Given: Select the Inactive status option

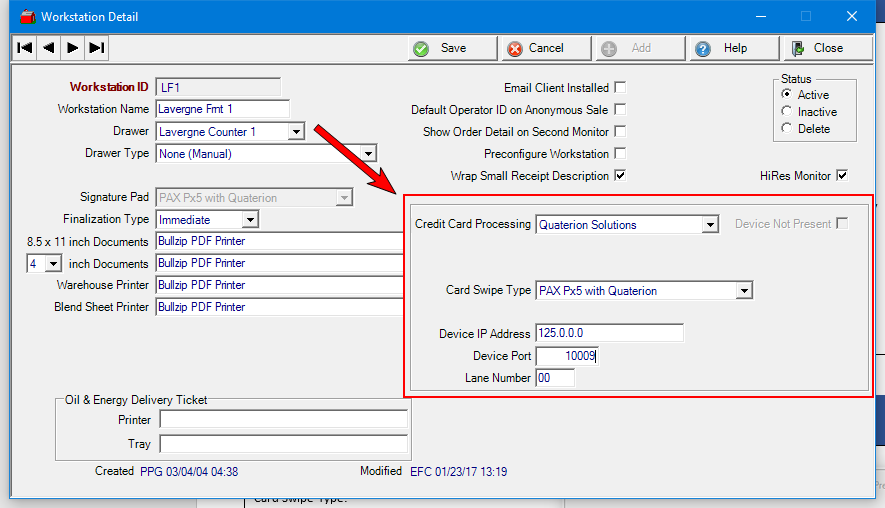Looking at the screenshot, I should coord(787,112).
